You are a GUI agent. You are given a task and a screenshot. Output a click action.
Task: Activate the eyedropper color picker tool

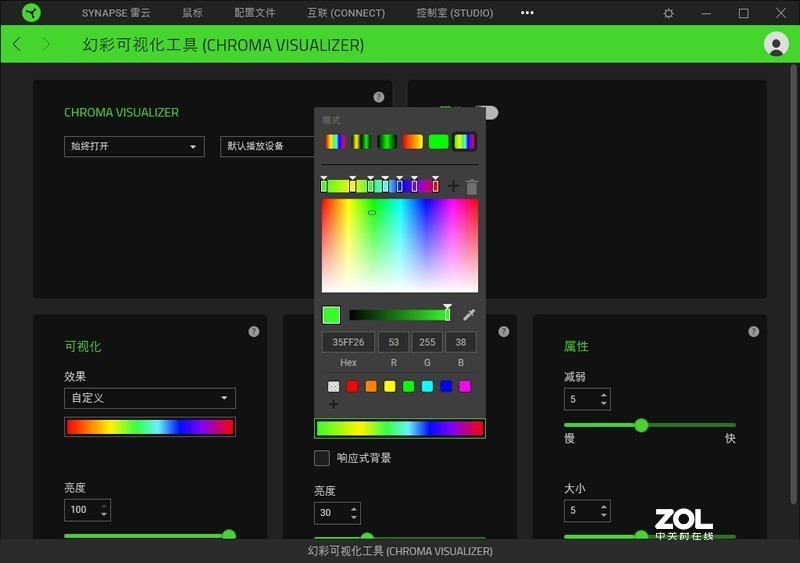pos(469,315)
